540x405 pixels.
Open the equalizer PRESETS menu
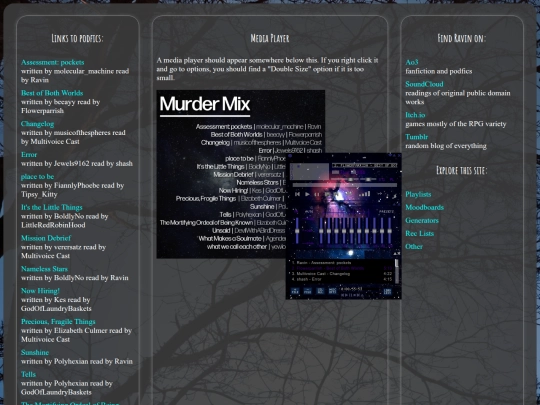click(386, 211)
